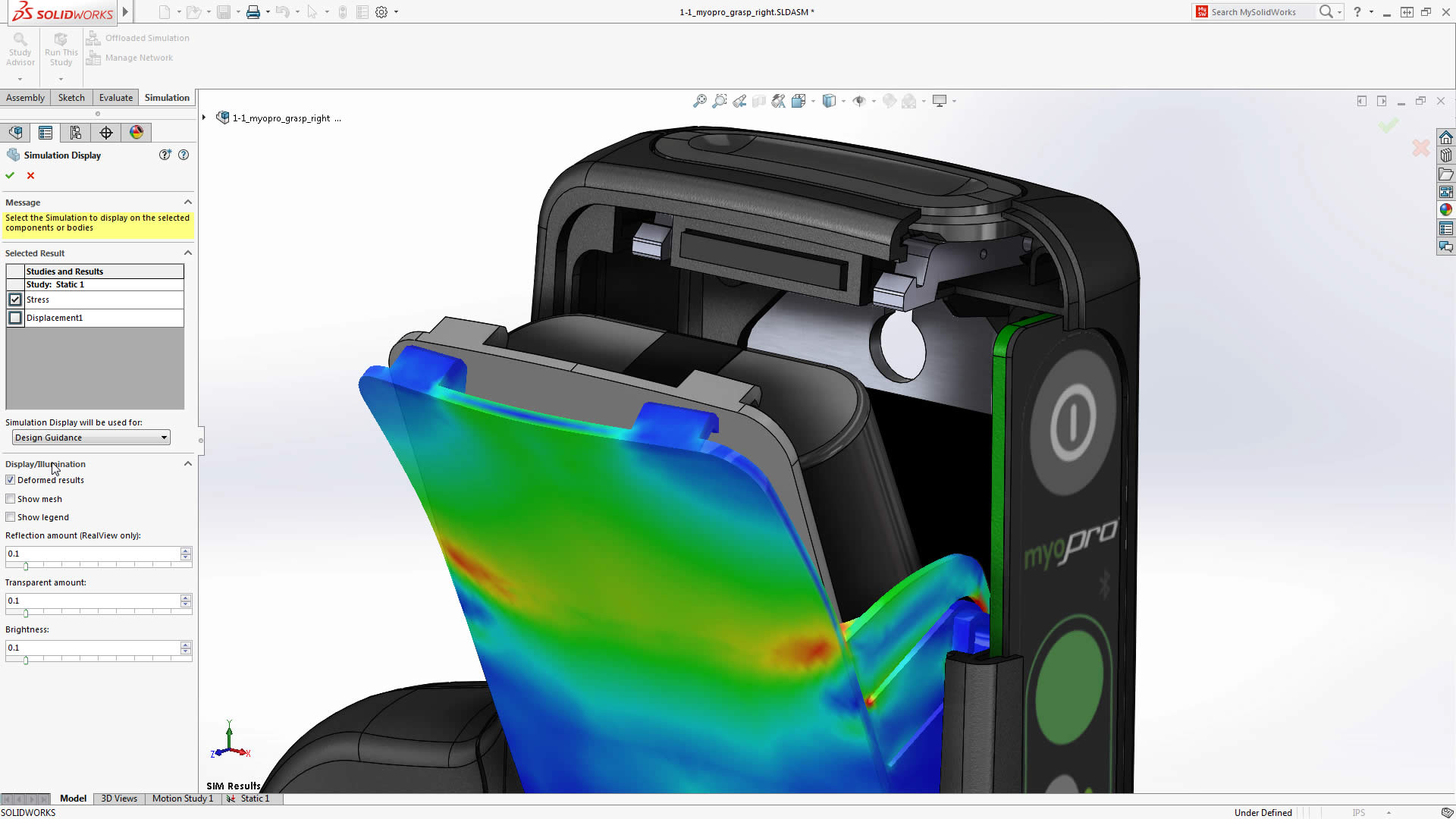This screenshot has height=819, width=1456.
Task: Cancel with the red X button
Action: (30, 175)
